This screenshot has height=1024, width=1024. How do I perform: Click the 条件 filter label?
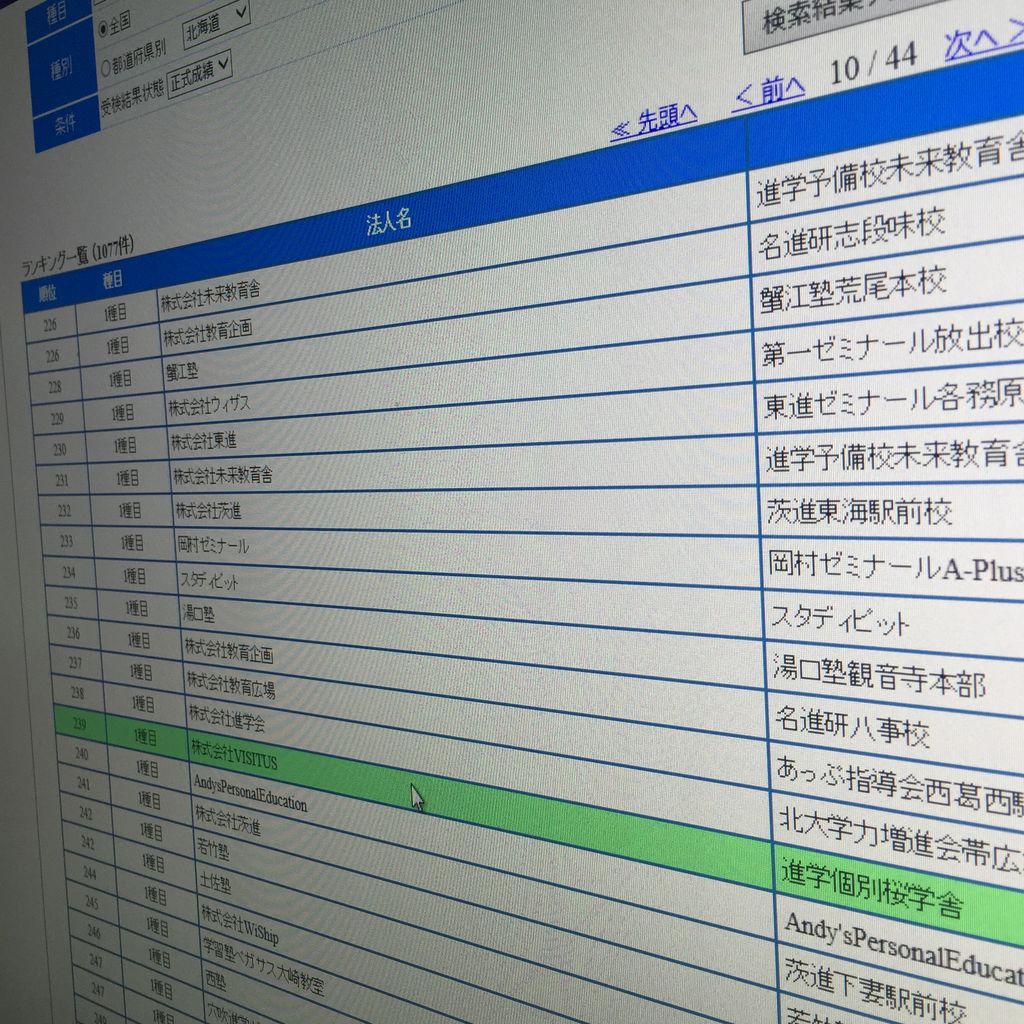click(x=65, y=125)
